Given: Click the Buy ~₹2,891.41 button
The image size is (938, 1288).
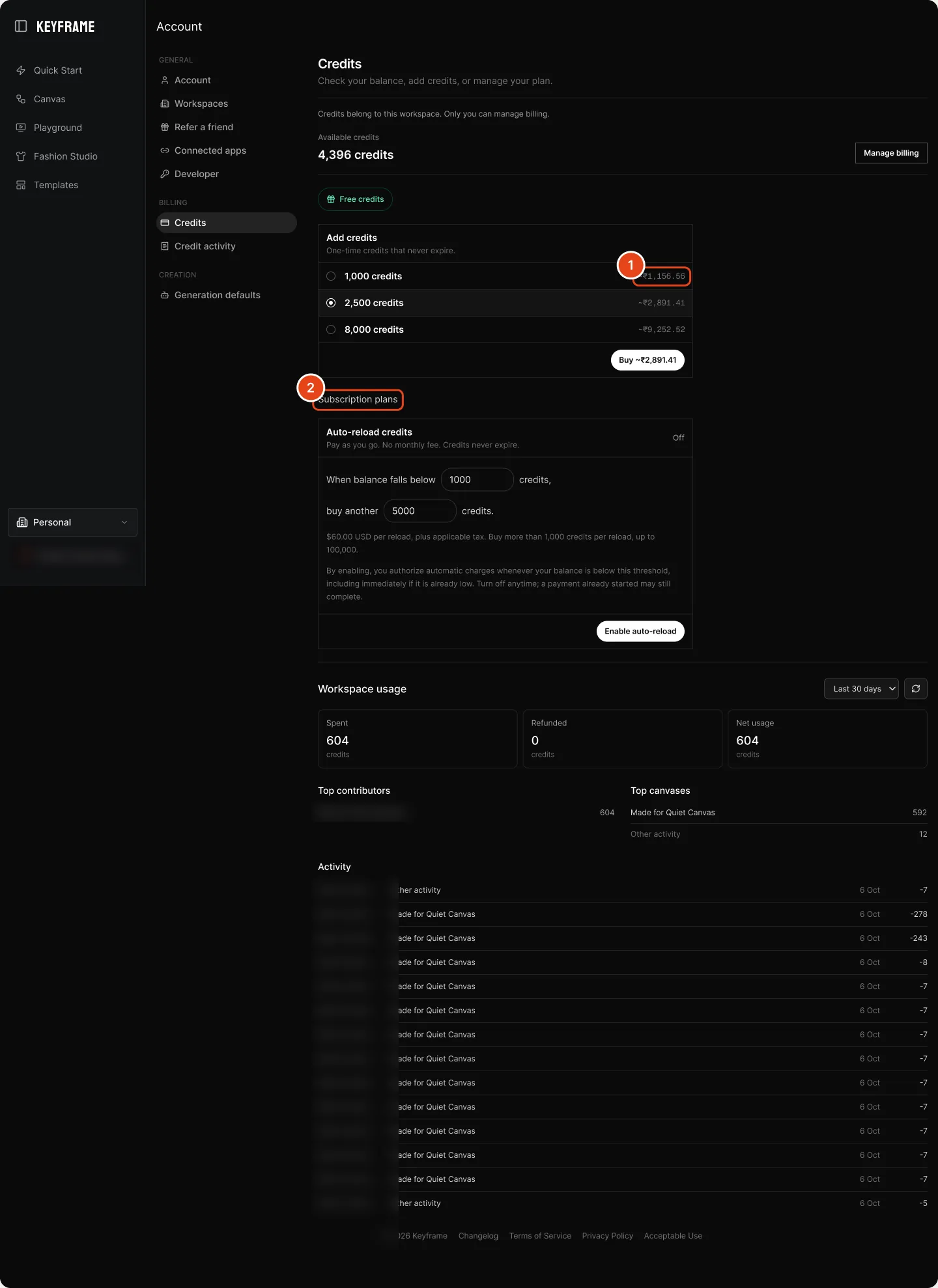Looking at the screenshot, I should pos(647,360).
